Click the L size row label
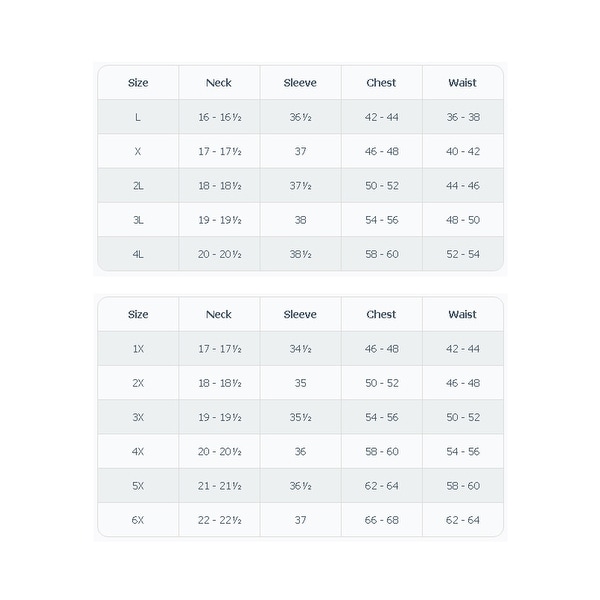Viewport: 600px width, 600px height. (138, 117)
